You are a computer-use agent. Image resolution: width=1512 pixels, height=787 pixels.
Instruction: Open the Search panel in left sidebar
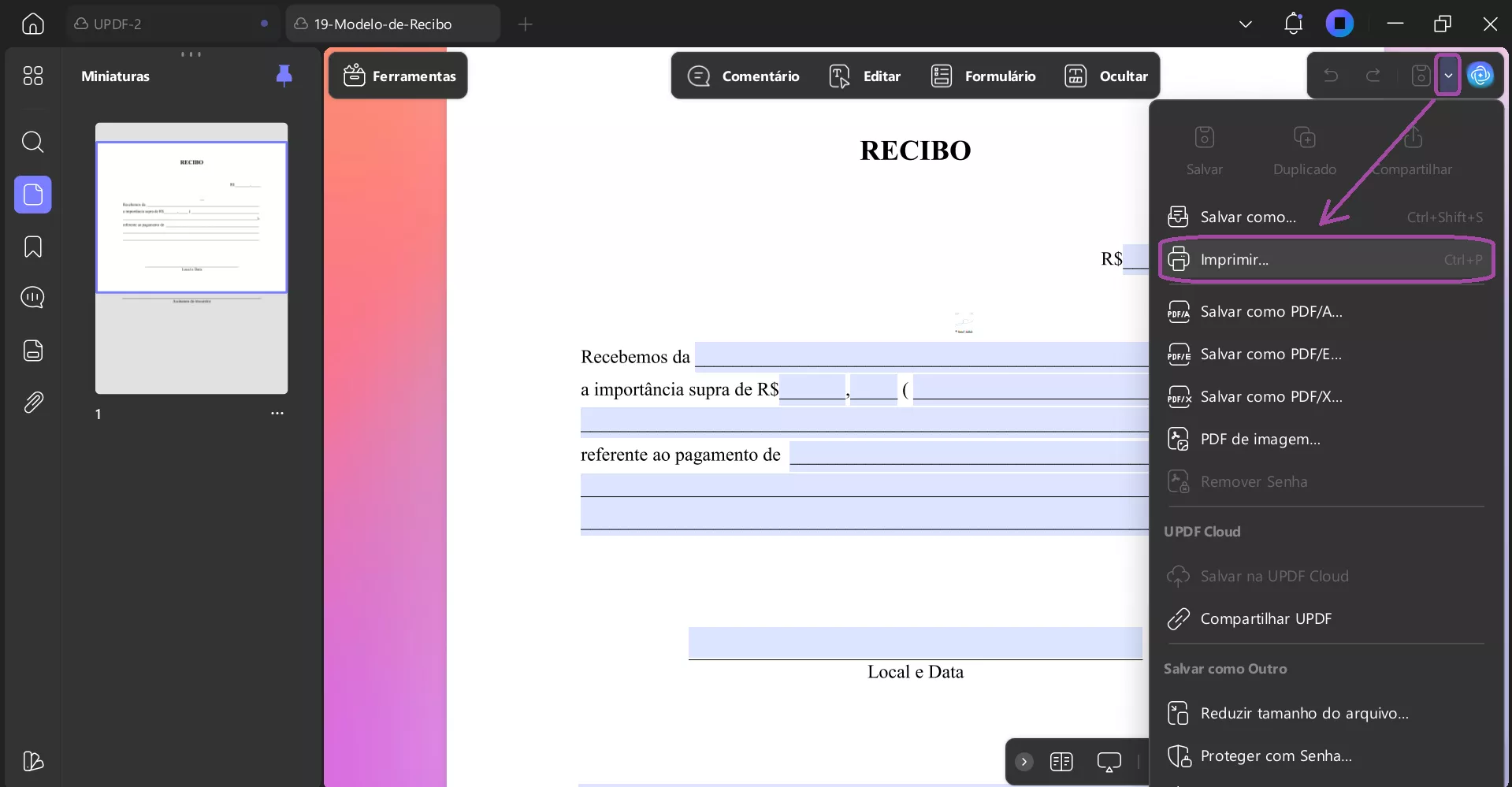tap(33, 143)
